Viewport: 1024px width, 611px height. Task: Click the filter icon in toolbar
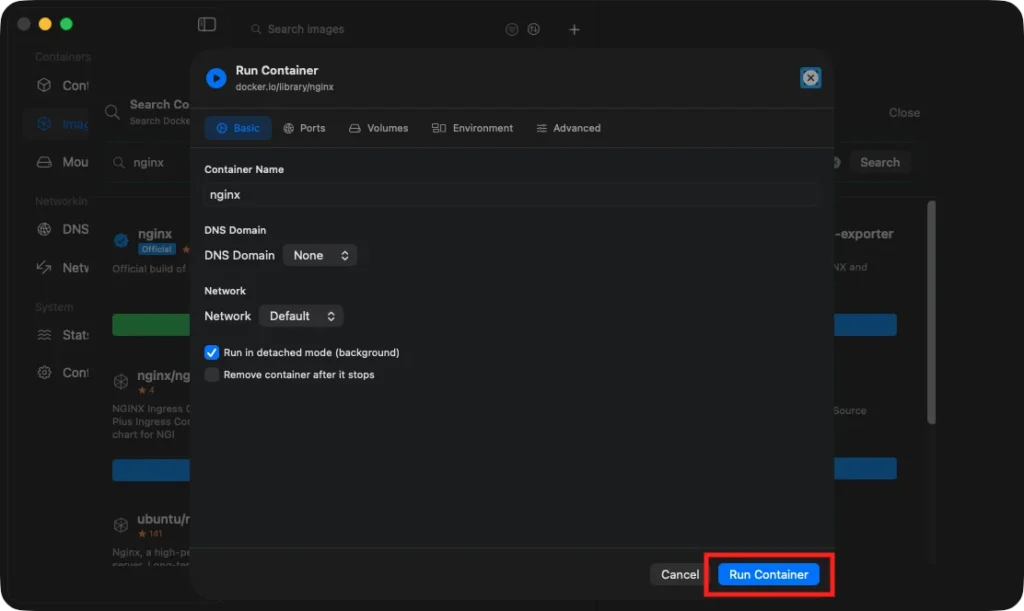[x=512, y=29]
